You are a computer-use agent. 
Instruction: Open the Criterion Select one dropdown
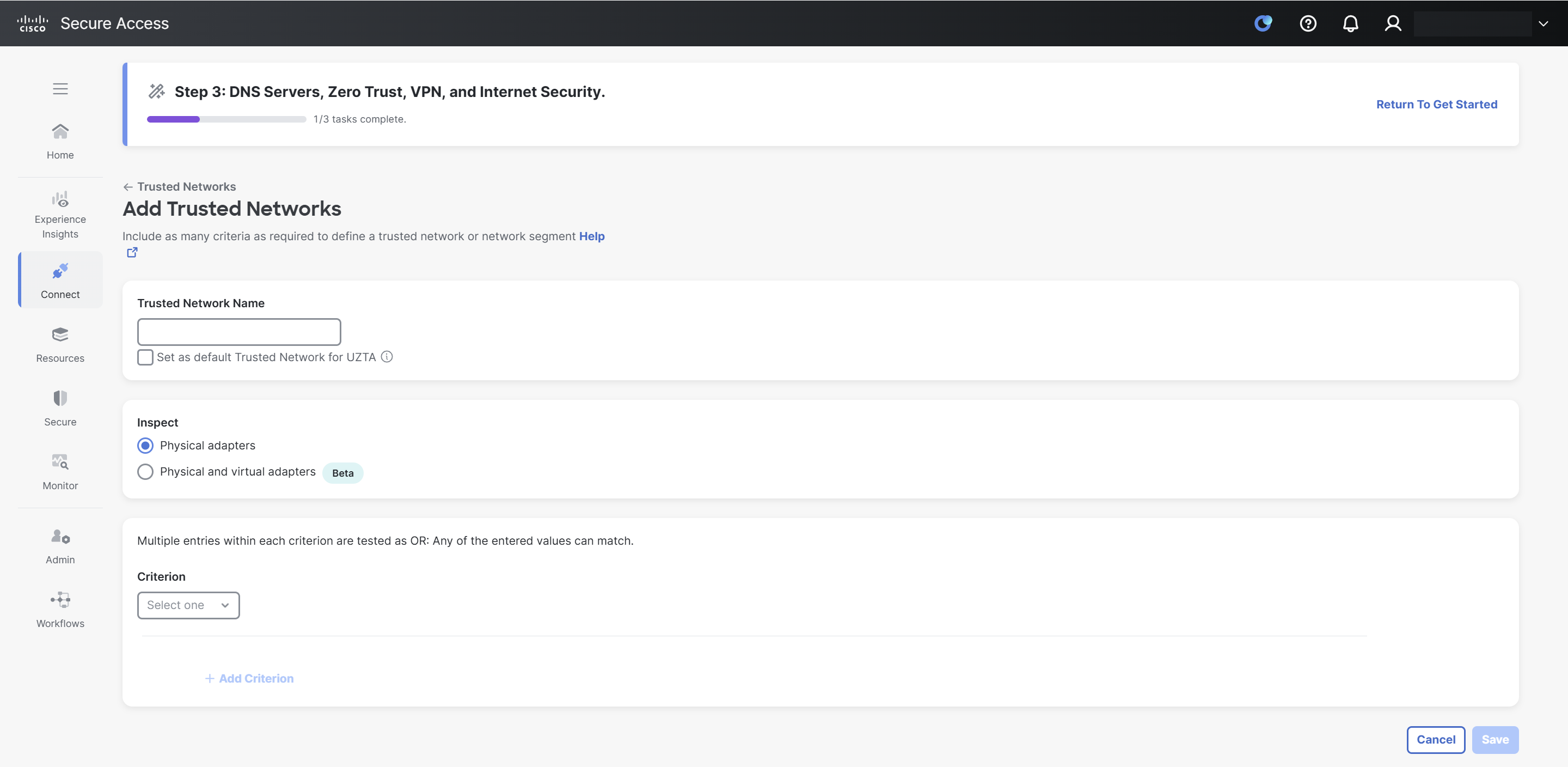pos(189,605)
